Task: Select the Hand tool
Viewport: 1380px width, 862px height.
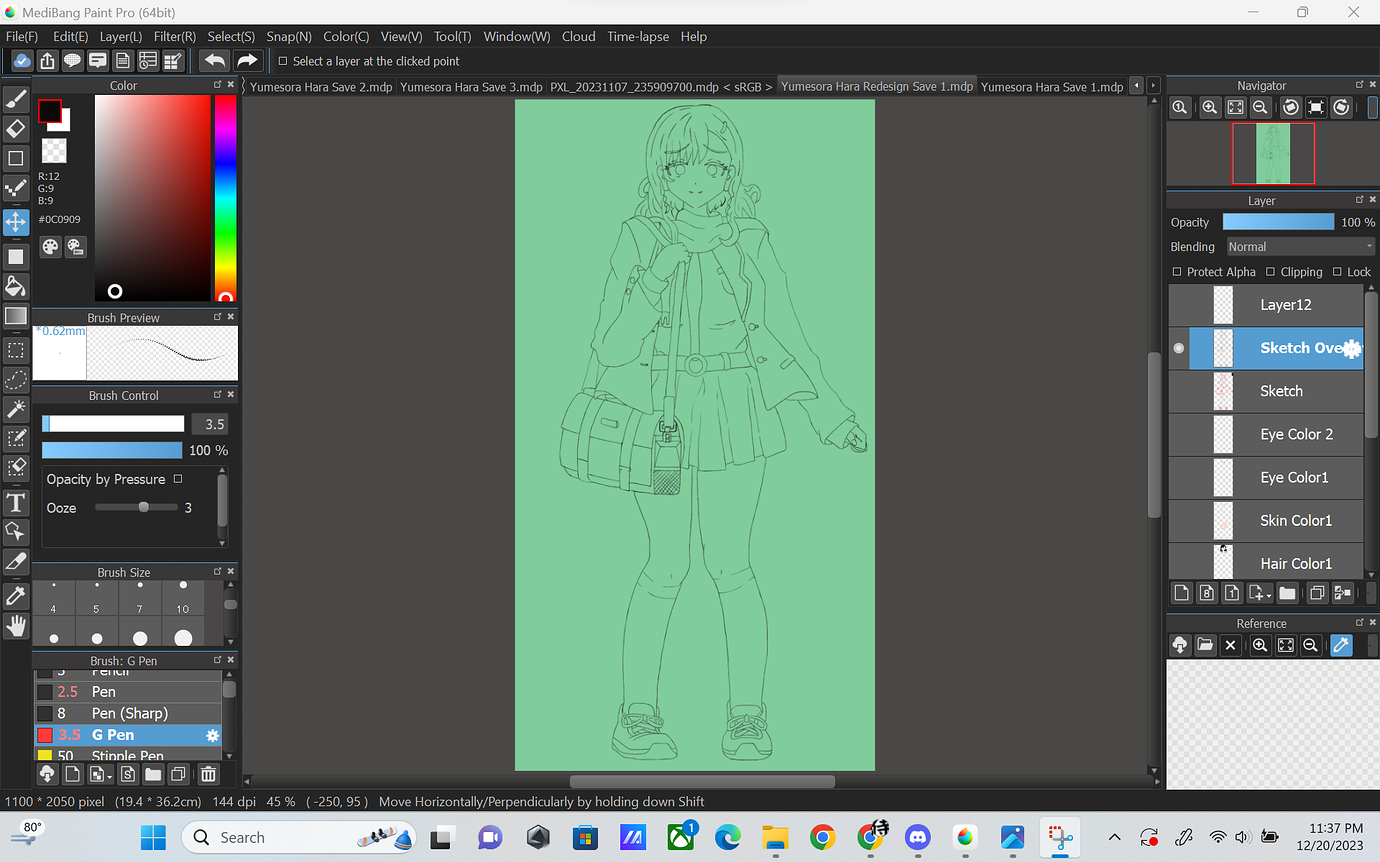Action: click(x=16, y=625)
